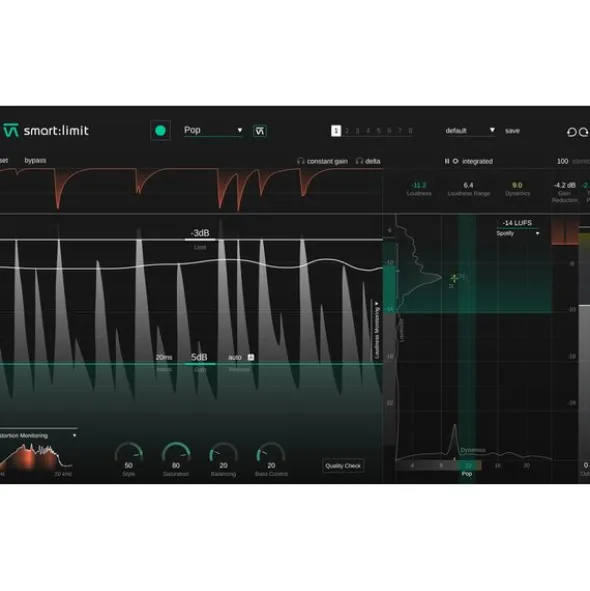Select state 4
Image resolution: width=590 pixels, height=591 pixels.
[368, 131]
